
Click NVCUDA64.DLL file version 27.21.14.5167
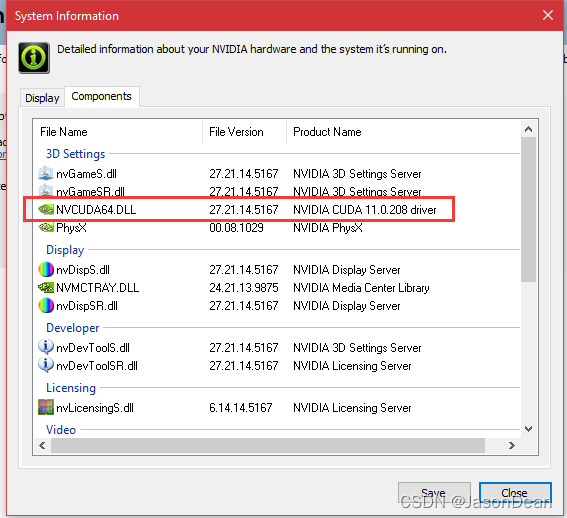coord(244,210)
